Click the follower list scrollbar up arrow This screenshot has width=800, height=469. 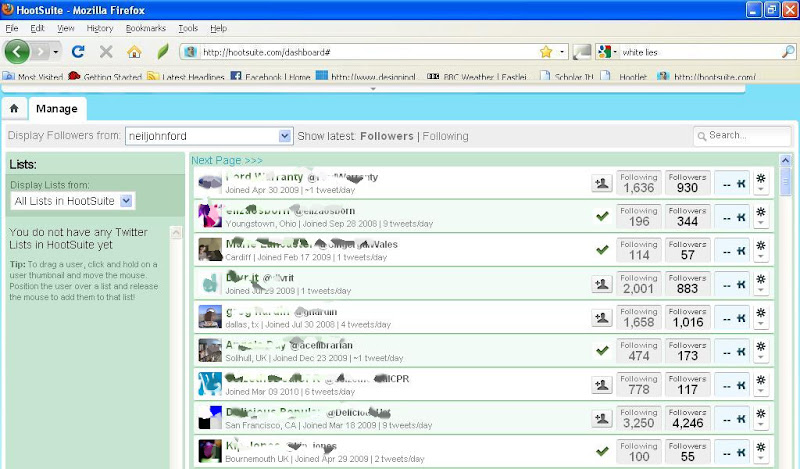(x=786, y=160)
